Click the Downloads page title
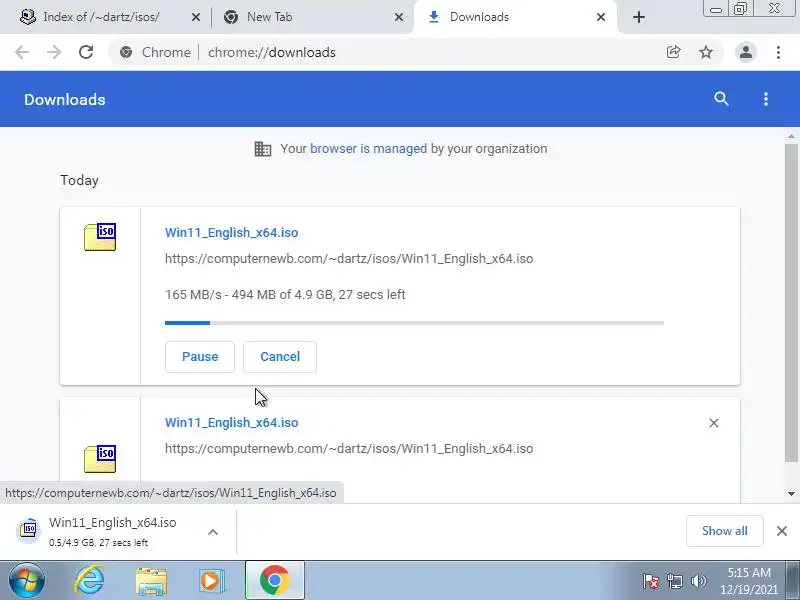This screenshot has height=600, width=800. pos(65,99)
